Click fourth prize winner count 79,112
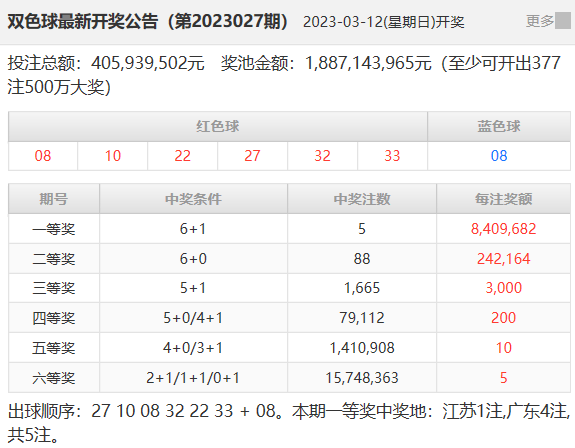The image size is (575, 448). 362,318
